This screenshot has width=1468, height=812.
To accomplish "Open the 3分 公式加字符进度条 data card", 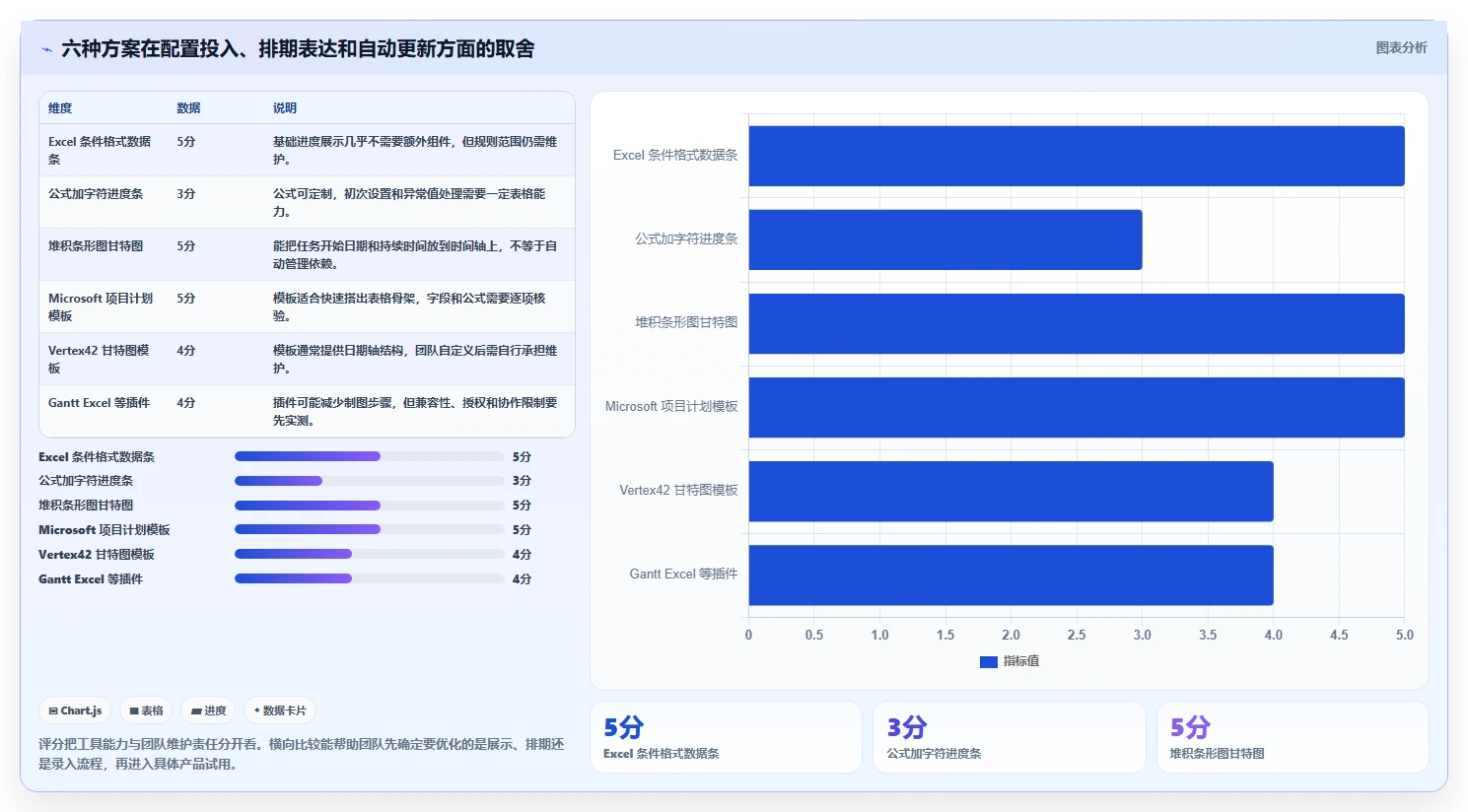I will [x=1010, y=737].
